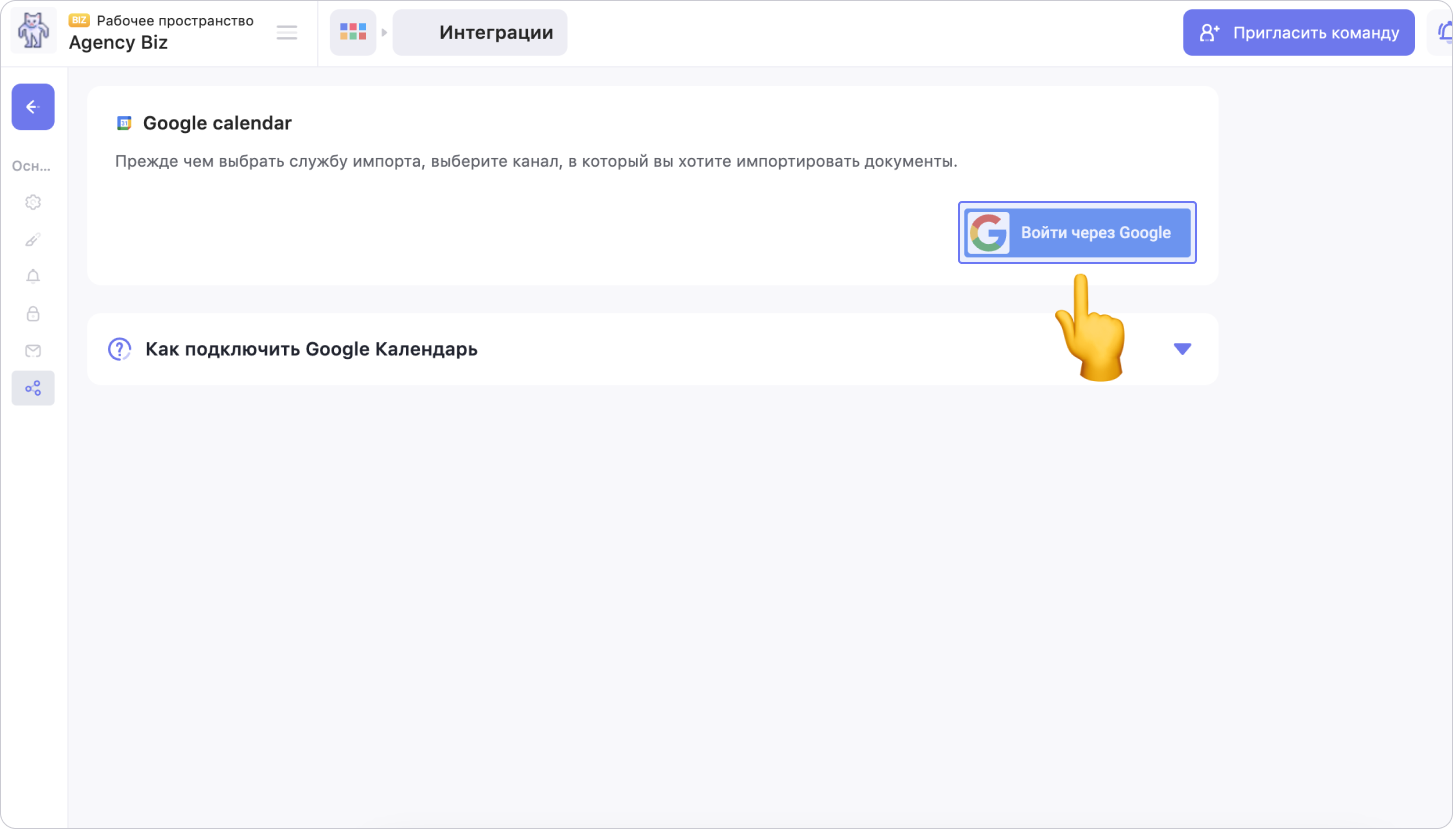This screenshot has height=829, width=1453.
Task: Go back using the purple arrow button
Action: [x=33, y=107]
